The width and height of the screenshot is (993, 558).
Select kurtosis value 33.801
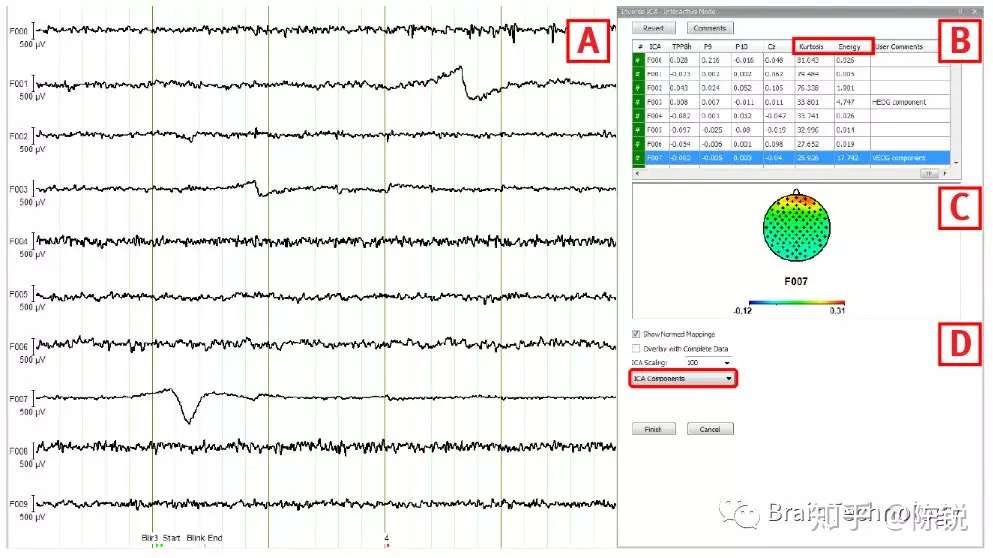point(808,102)
